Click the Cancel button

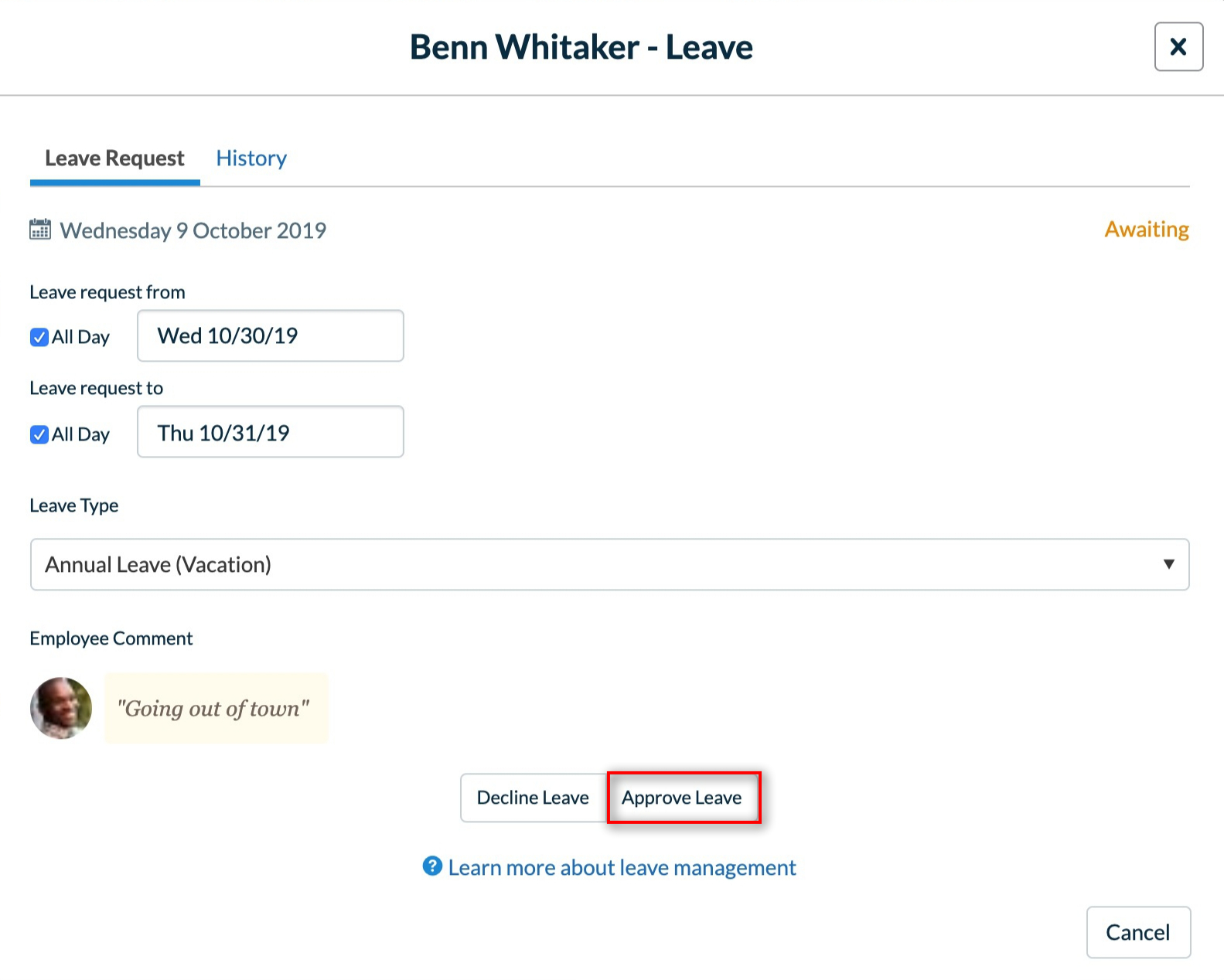(1137, 932)
